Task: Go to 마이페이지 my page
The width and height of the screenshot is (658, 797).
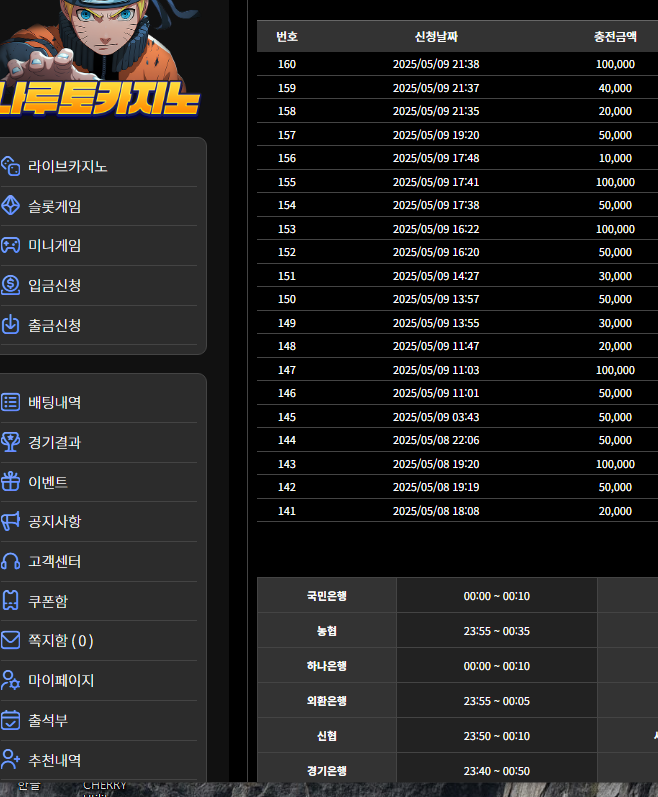Action: tap(61, 680)
